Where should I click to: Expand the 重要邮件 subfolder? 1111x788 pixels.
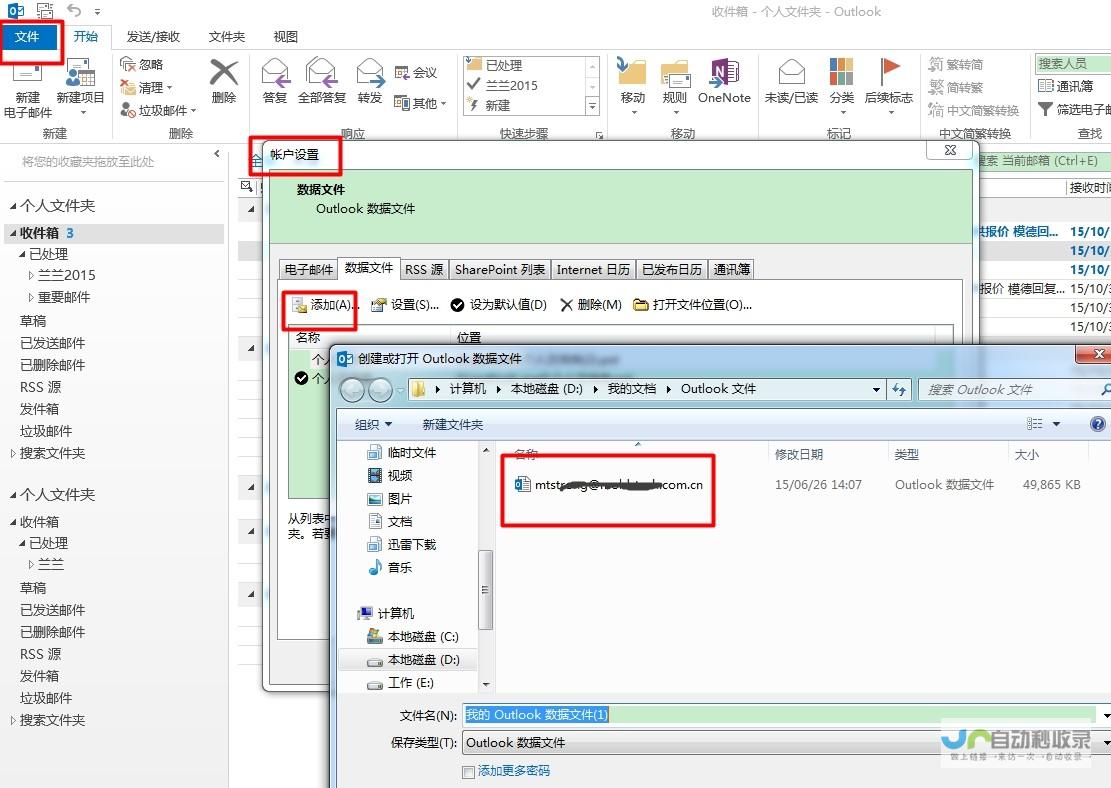coord(30,297)
